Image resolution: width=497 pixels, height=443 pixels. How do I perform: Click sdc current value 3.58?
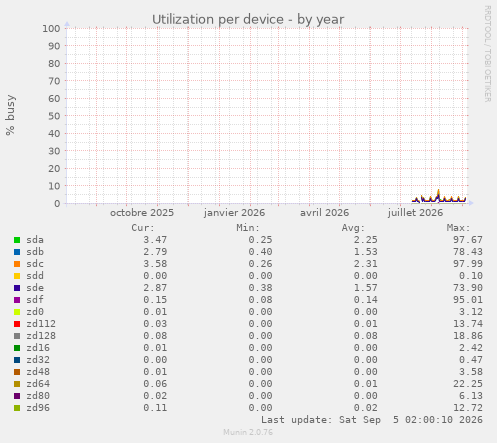[155, 264]
